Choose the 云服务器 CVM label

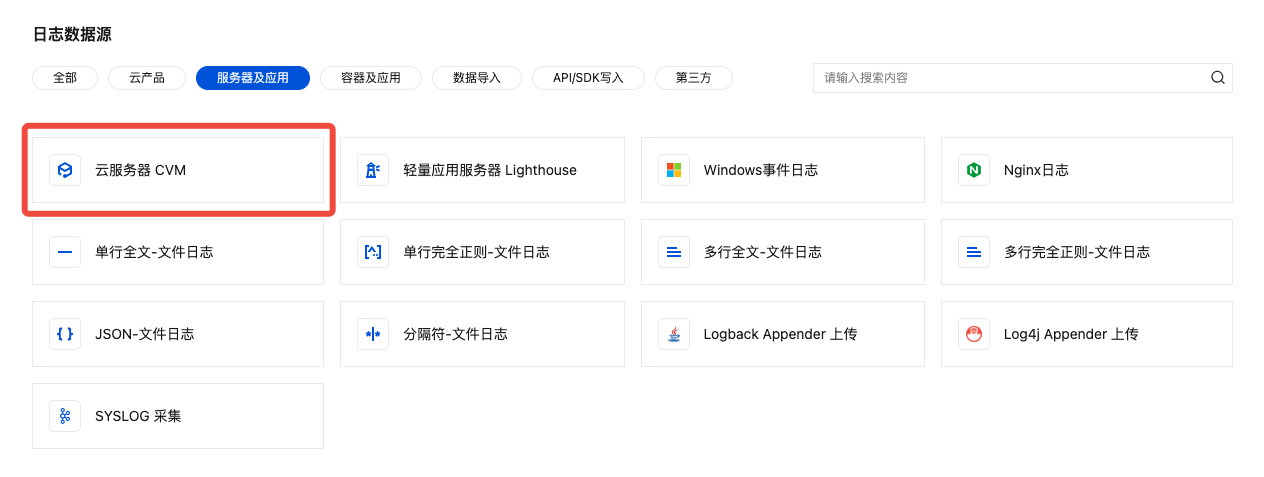[141, 170]
